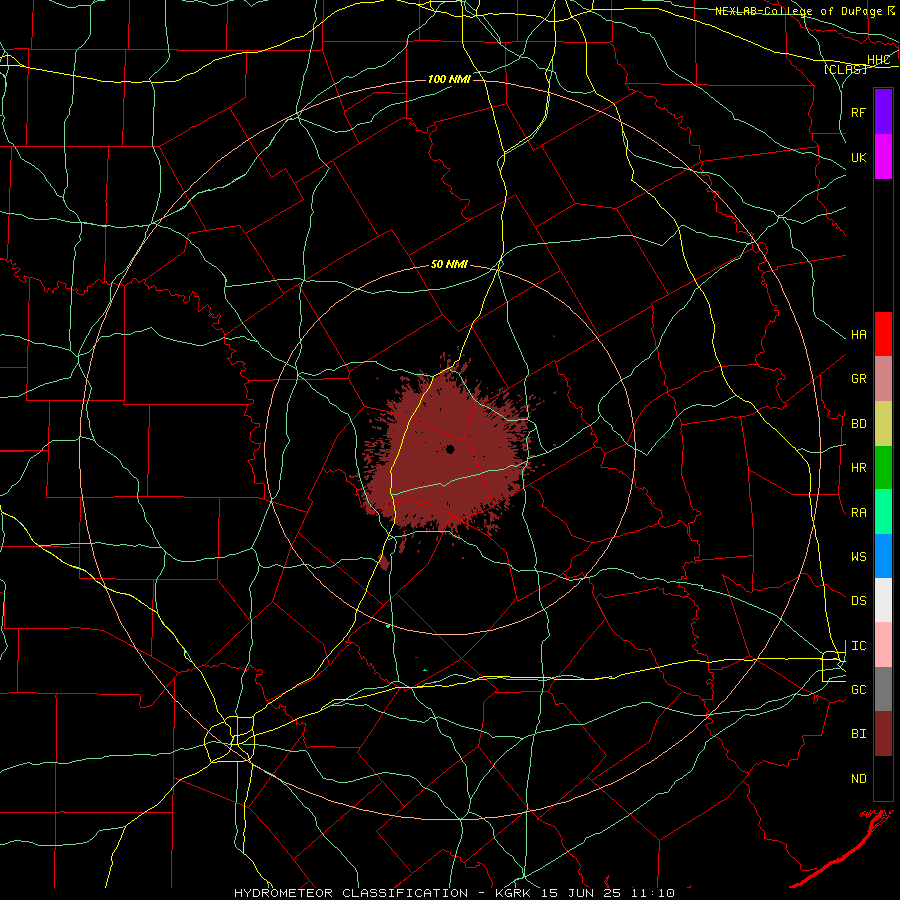900x900 pixels.
Task: Click the RA legend label
Action: pos(858,513)
